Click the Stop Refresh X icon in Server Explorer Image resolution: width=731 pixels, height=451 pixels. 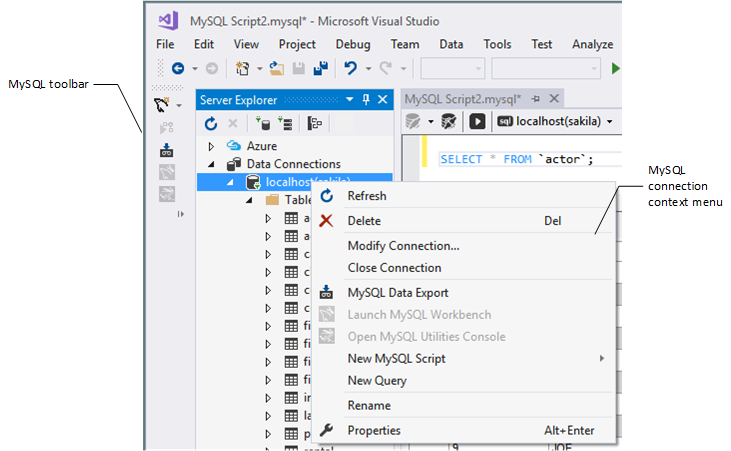(233, 123)
